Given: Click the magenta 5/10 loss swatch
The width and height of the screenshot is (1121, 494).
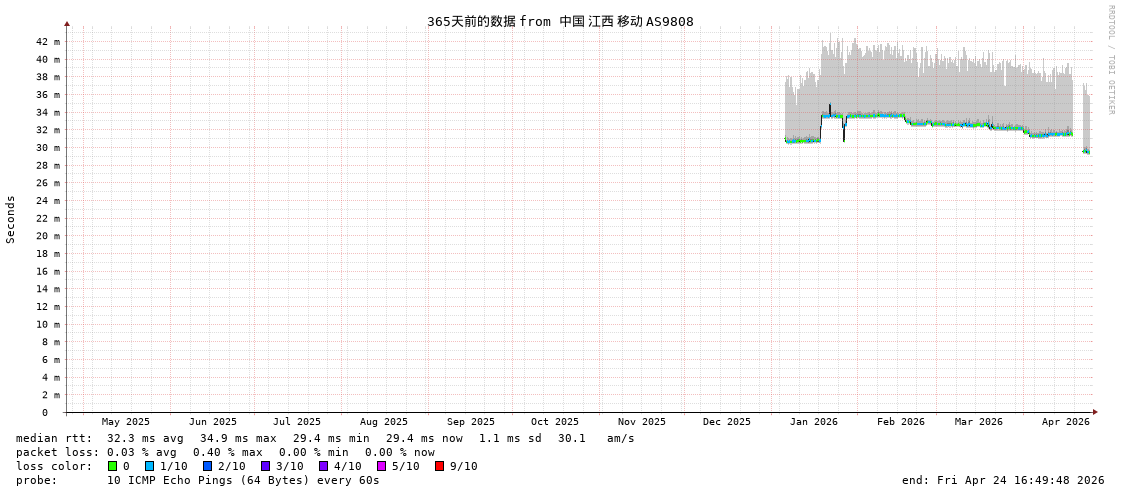Looking at the screenshot, I should (381, 466).
